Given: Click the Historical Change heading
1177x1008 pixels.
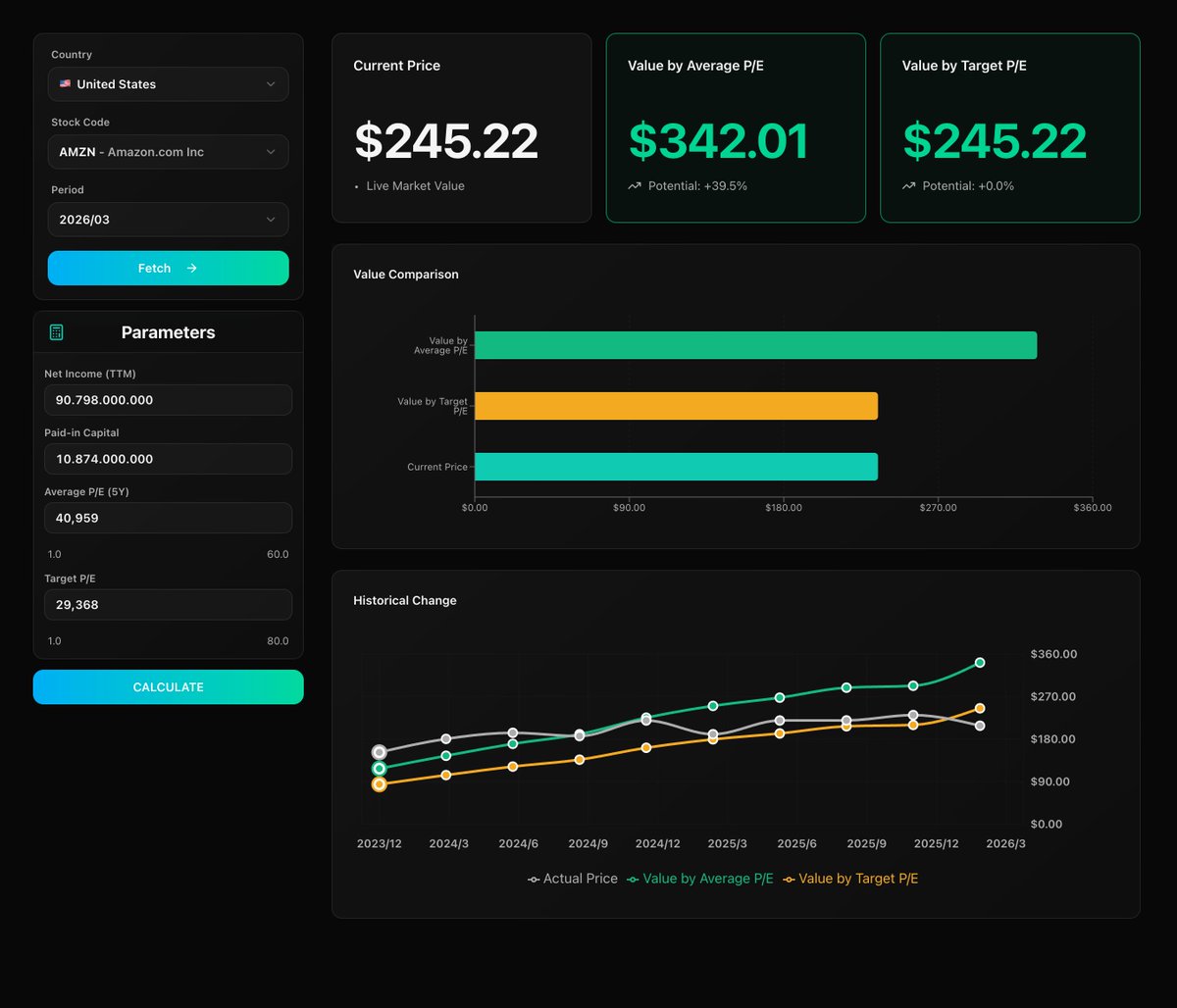Looking at the screenshot, I should pyautogui.click(x=405, y=600).
